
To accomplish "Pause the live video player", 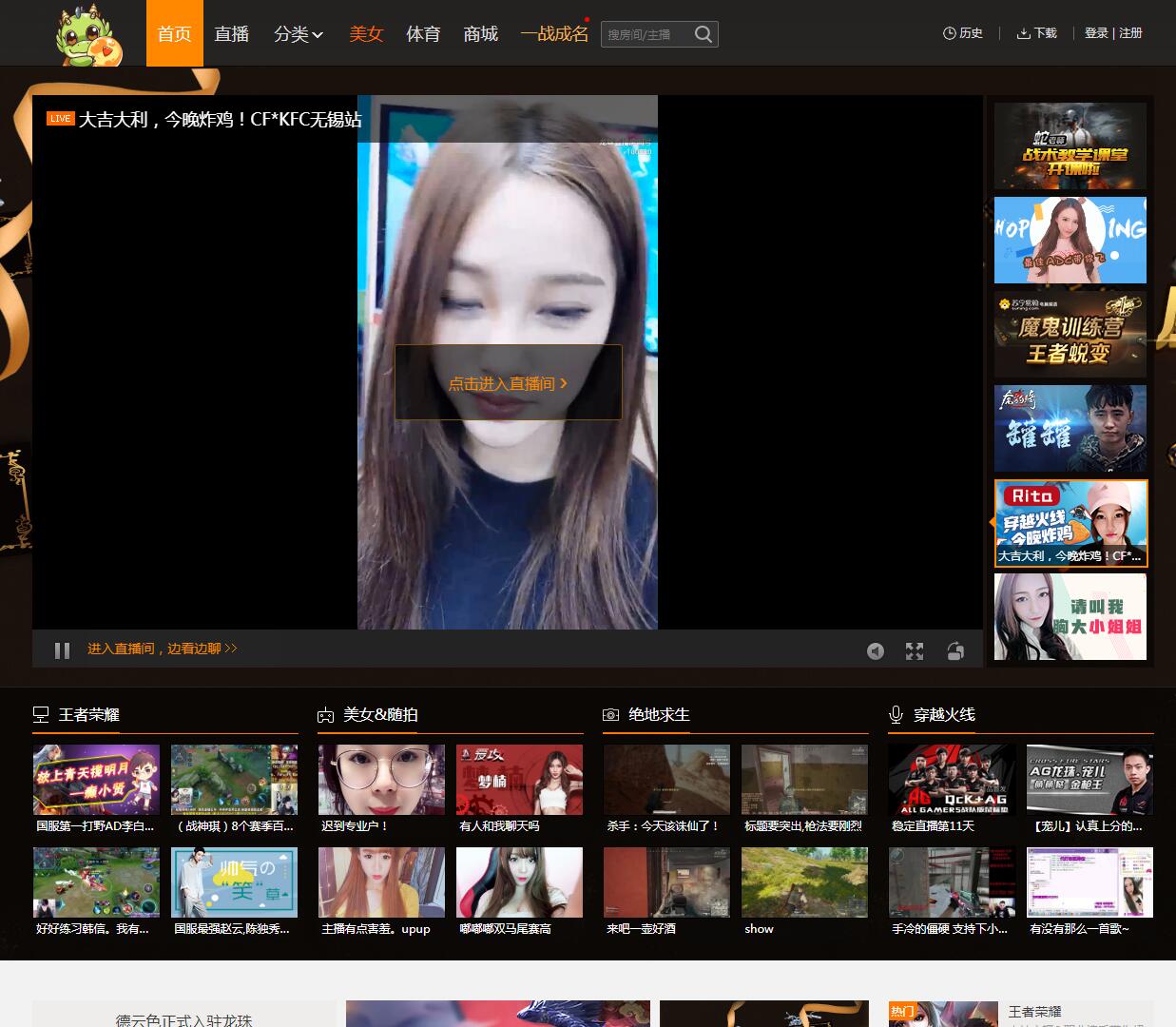I will point(63,650).
